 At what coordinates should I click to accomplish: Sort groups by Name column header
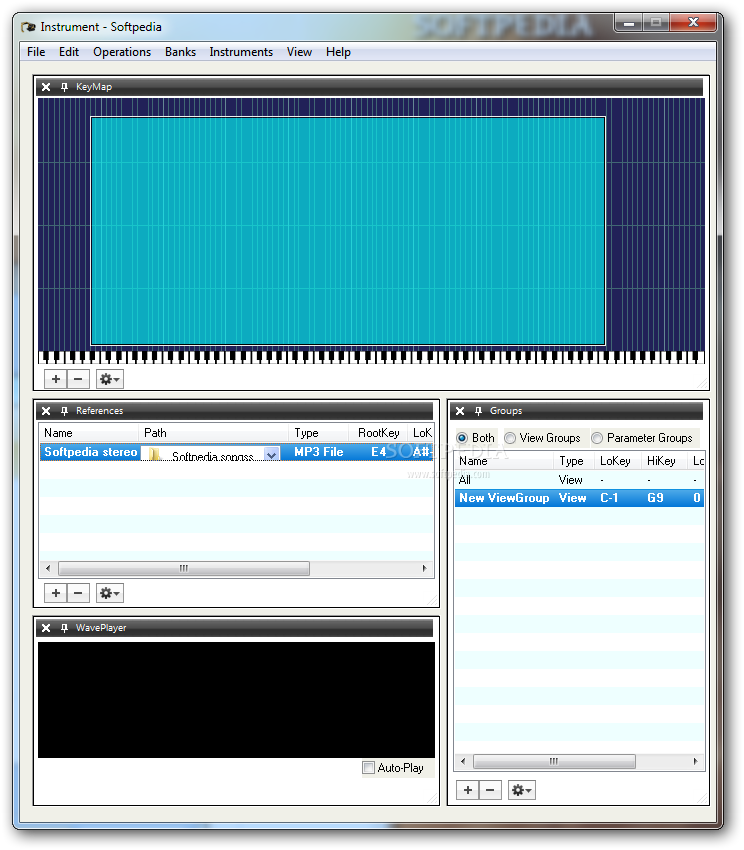pos(504,461)
